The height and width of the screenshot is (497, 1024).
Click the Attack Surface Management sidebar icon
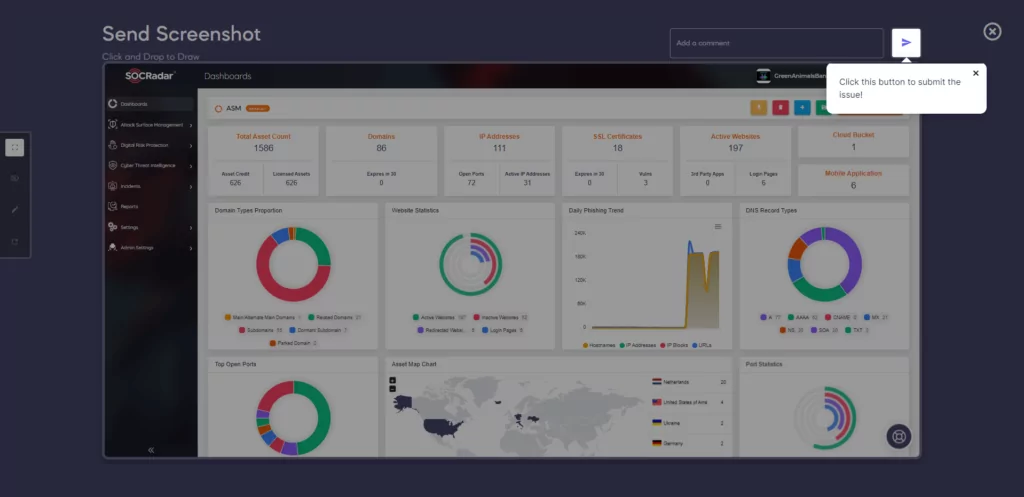[112, 124]
